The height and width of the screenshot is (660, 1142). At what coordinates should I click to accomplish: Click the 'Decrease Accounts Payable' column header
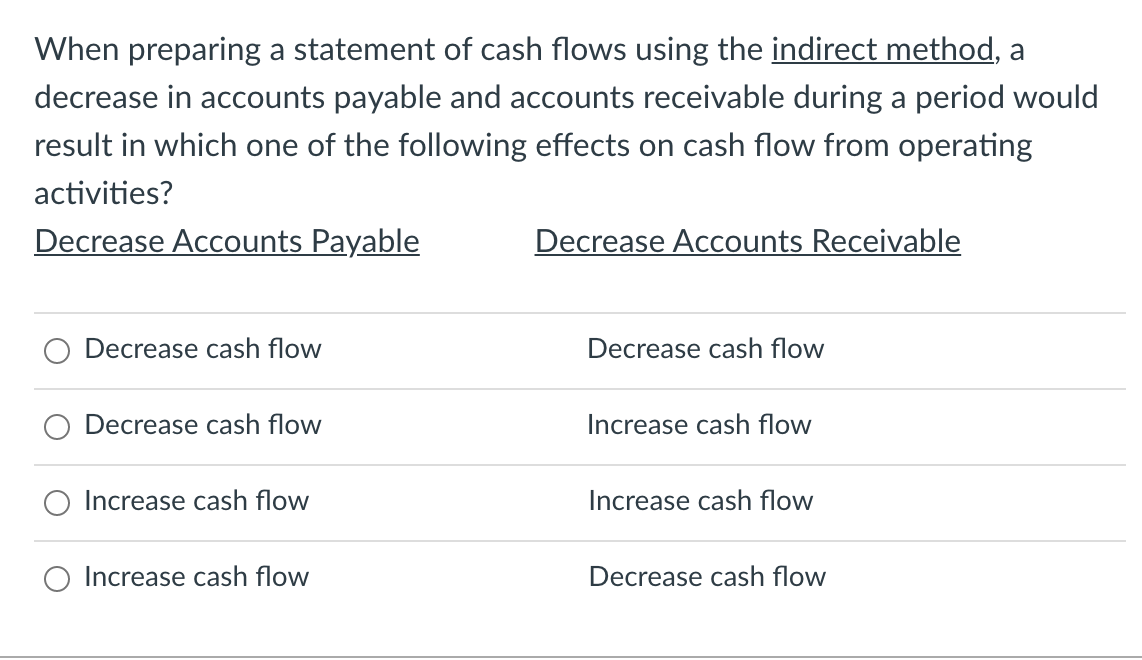pyautogui.click(x=227, y=241)
